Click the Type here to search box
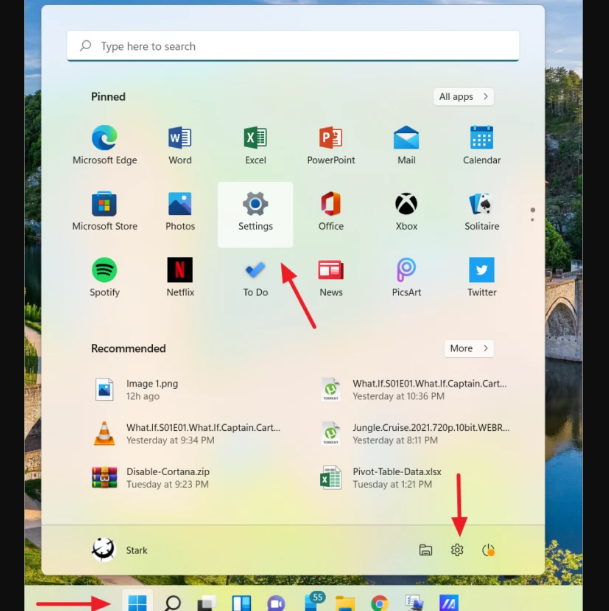The image size is (609, 611). [293, 46]
